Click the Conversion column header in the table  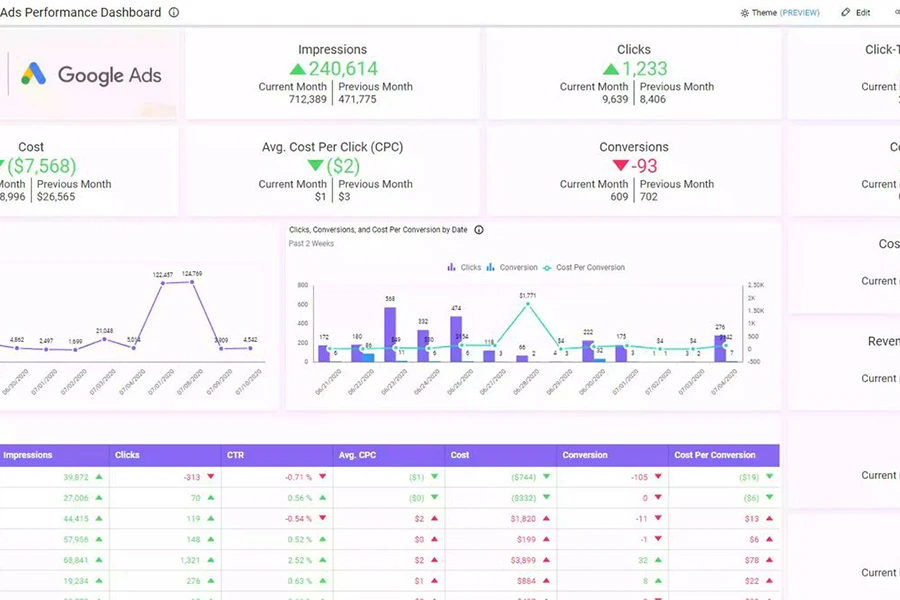click(585, 455)
